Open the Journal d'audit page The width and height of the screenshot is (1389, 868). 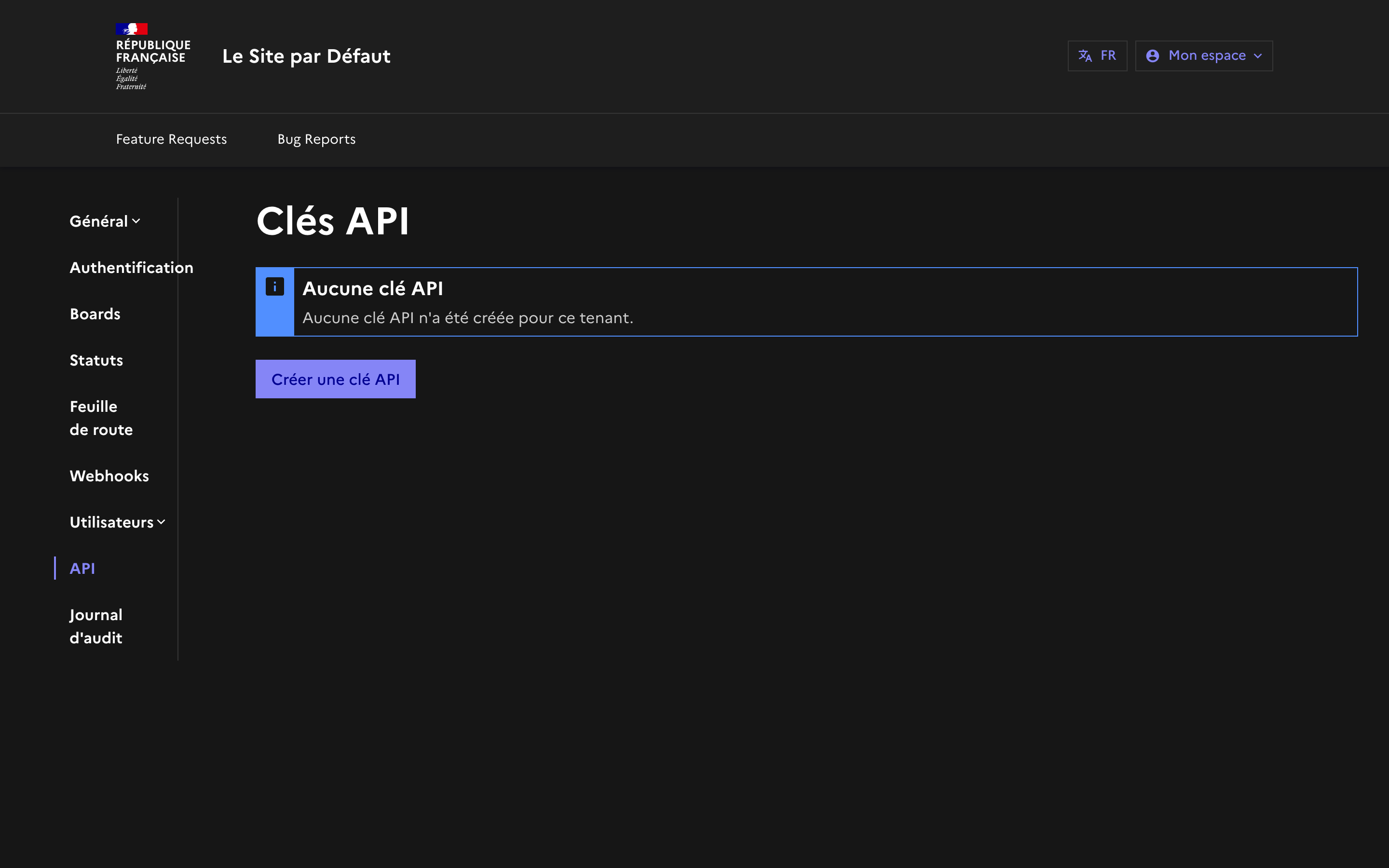(x=96, y=626)
